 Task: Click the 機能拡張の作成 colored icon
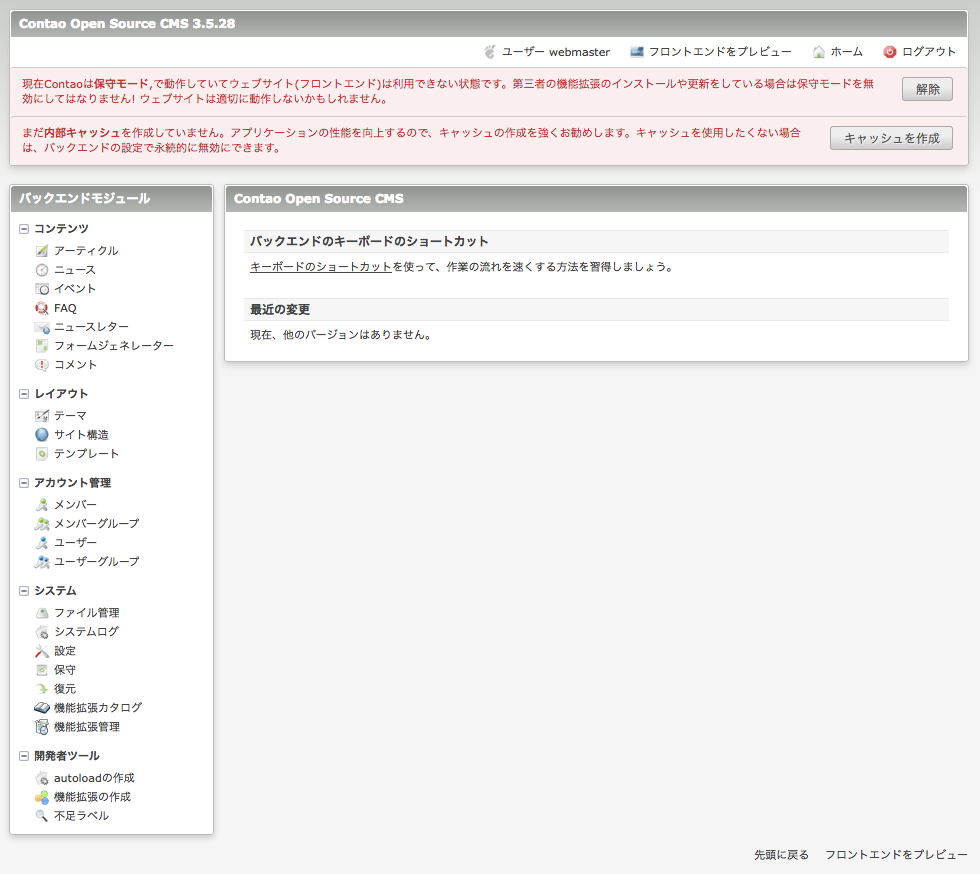point(42,797)
